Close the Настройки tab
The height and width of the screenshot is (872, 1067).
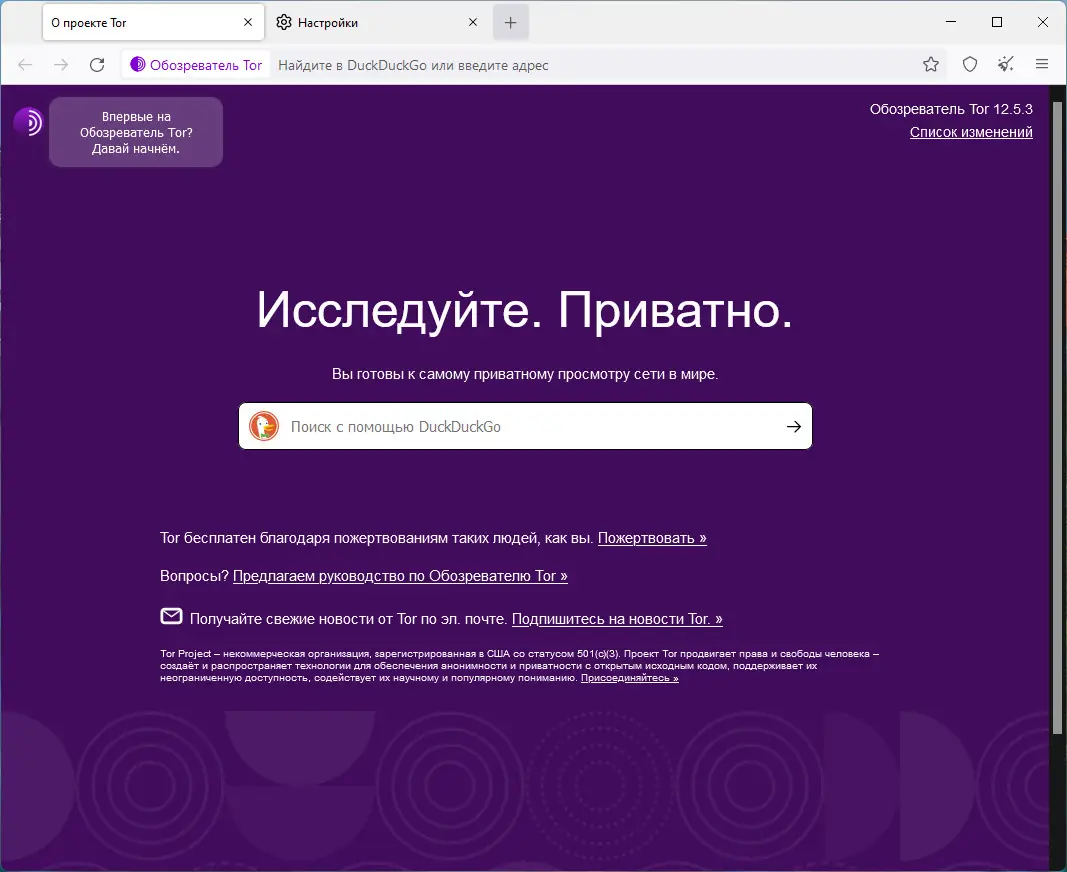[473, 22]
